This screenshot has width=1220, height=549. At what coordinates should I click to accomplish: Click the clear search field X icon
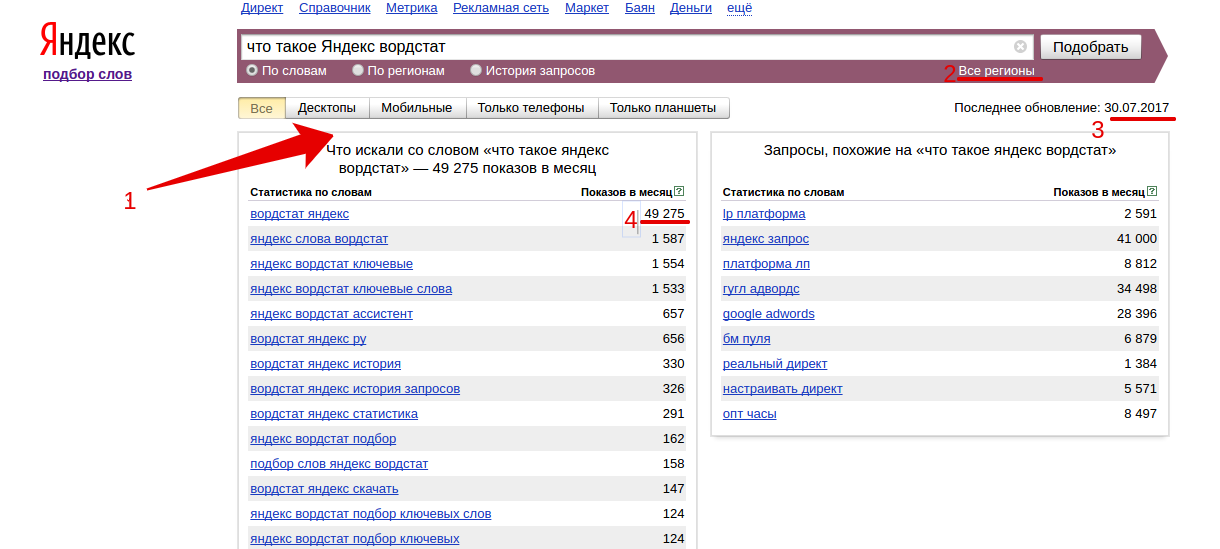click(1020, 47)
